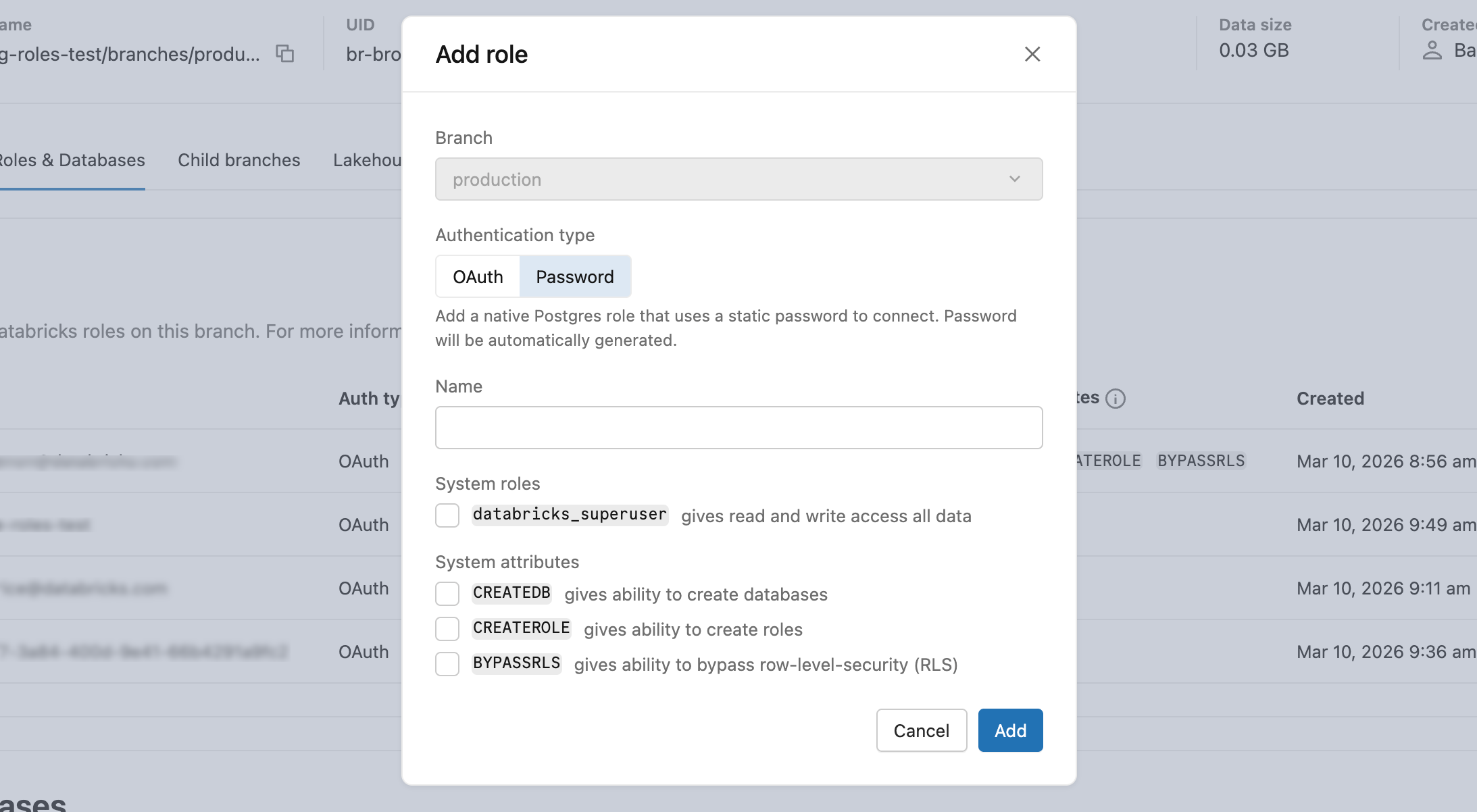Click the Add button to create the role
This screenshot has height=812, width=1477.
(x=1010, y=730)
